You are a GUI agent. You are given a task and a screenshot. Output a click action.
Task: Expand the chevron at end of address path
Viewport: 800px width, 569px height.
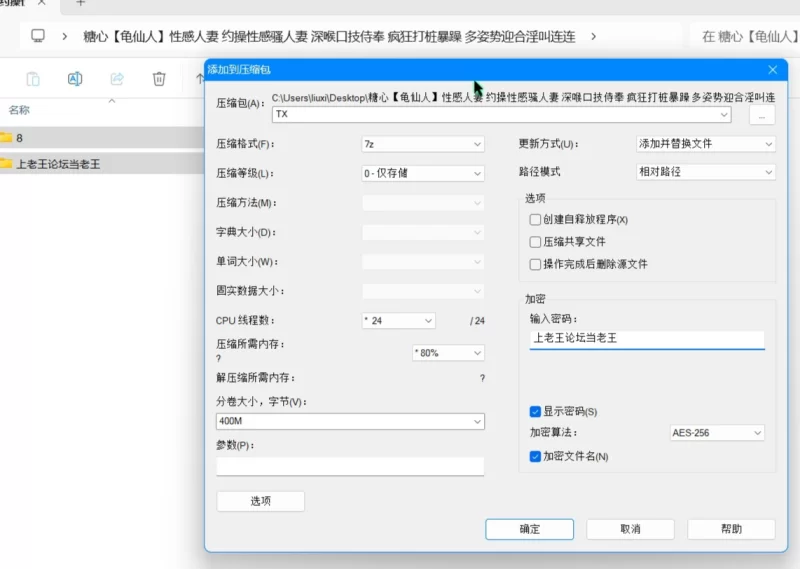tap(593, 36)
